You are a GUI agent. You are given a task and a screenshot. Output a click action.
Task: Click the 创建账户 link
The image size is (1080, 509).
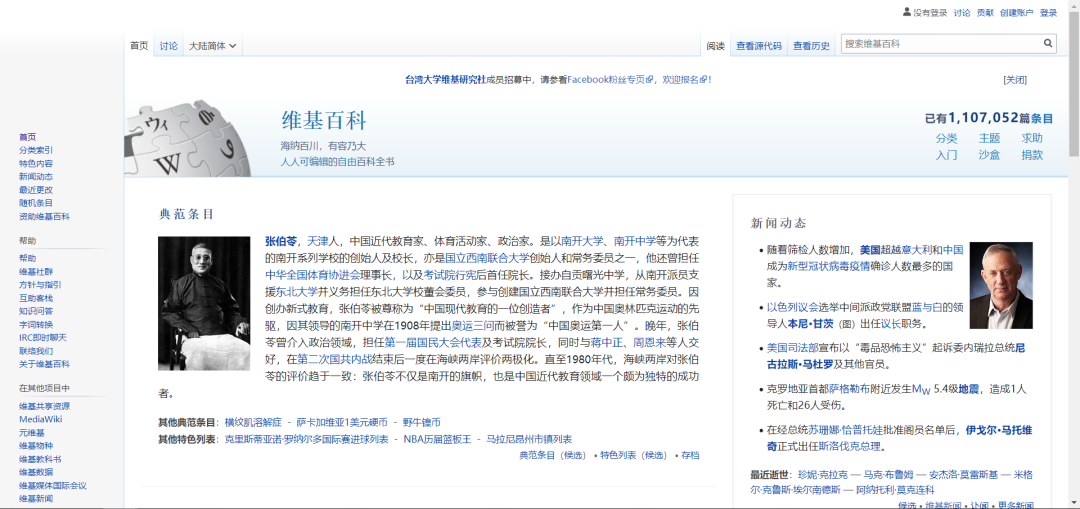(x=1017, y=13)
